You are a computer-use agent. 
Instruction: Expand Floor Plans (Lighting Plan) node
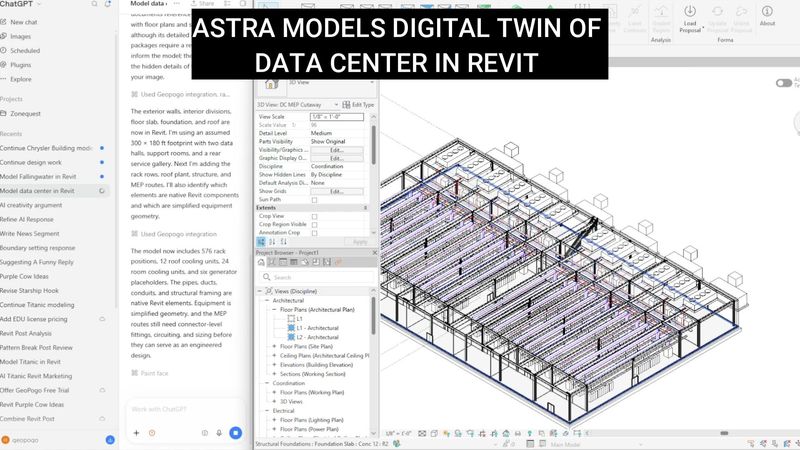(274, 420)
